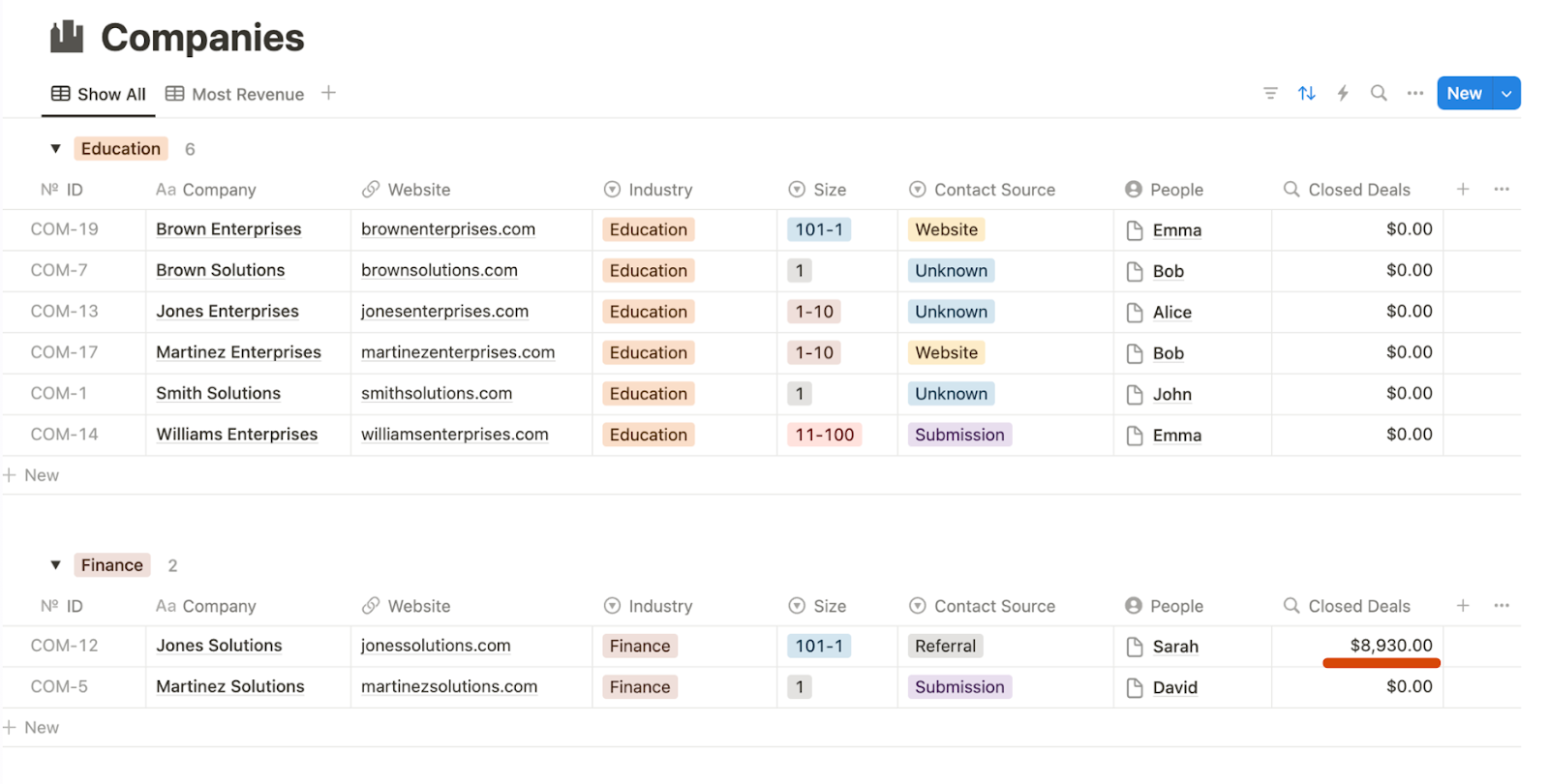This screenshot has height=784, width=1549.
Task: Click Unknown tag in Smith Solutions row
Action: click(951, 394)
